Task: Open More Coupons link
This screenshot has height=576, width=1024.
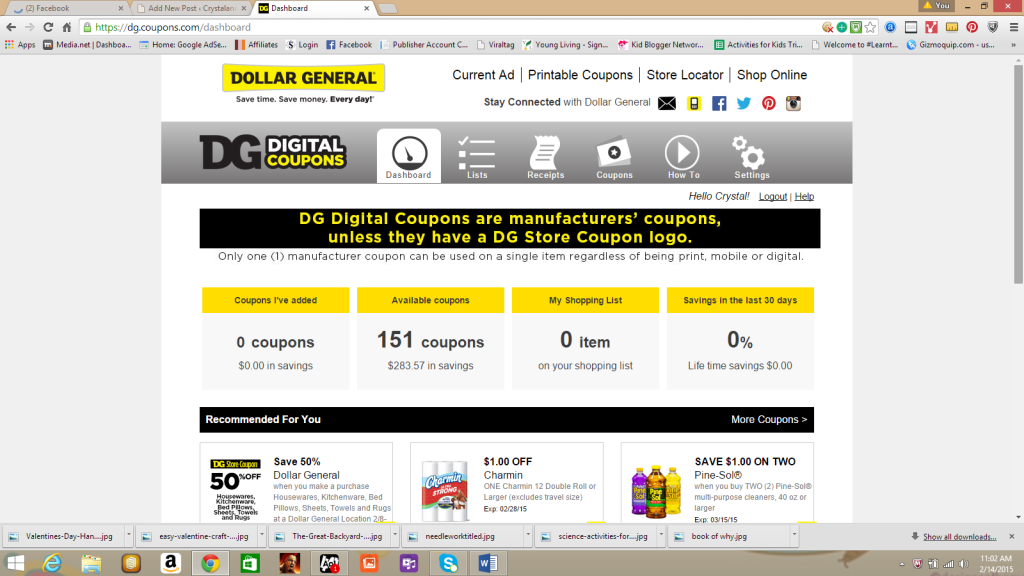Action: 769,419
